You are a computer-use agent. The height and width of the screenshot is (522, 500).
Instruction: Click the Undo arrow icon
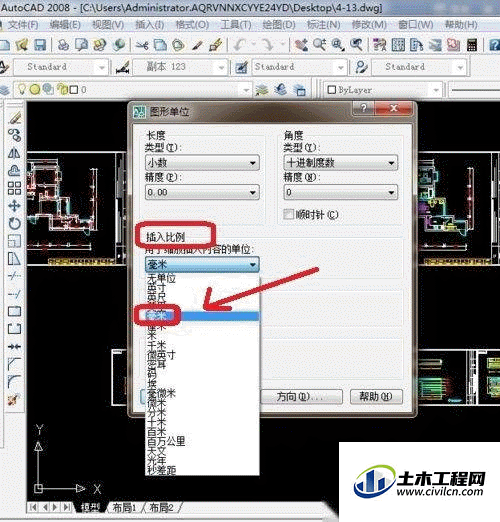point(239,45)
